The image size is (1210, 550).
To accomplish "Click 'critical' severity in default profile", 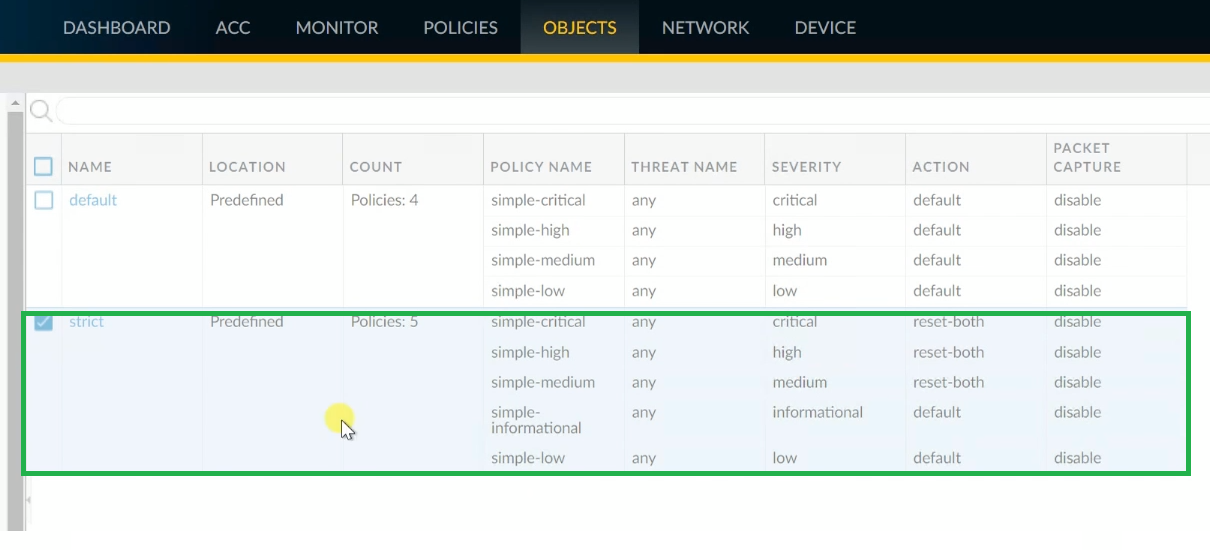I will [x=795, y=200].
